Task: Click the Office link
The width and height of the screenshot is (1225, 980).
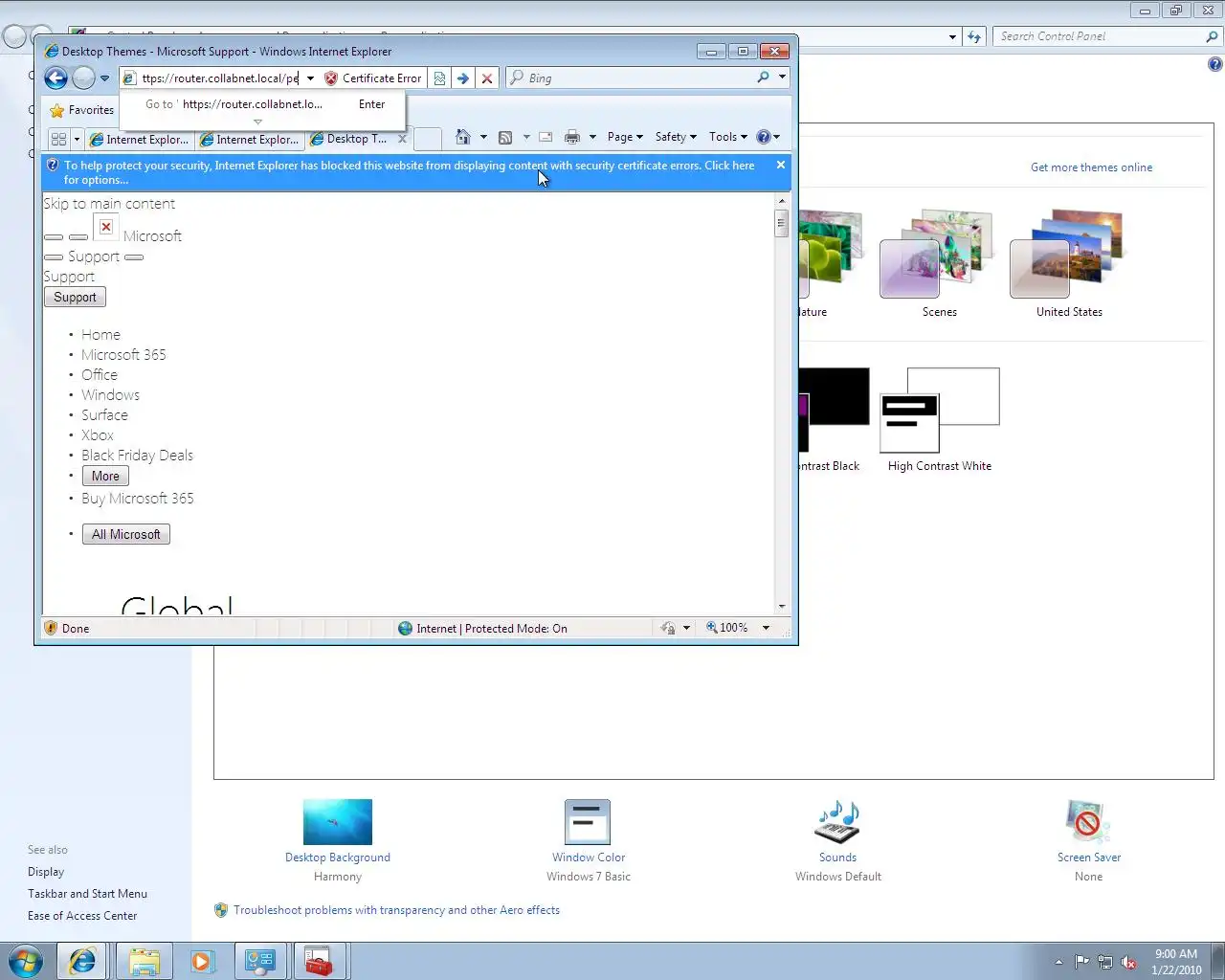Action: click(100, 375)
